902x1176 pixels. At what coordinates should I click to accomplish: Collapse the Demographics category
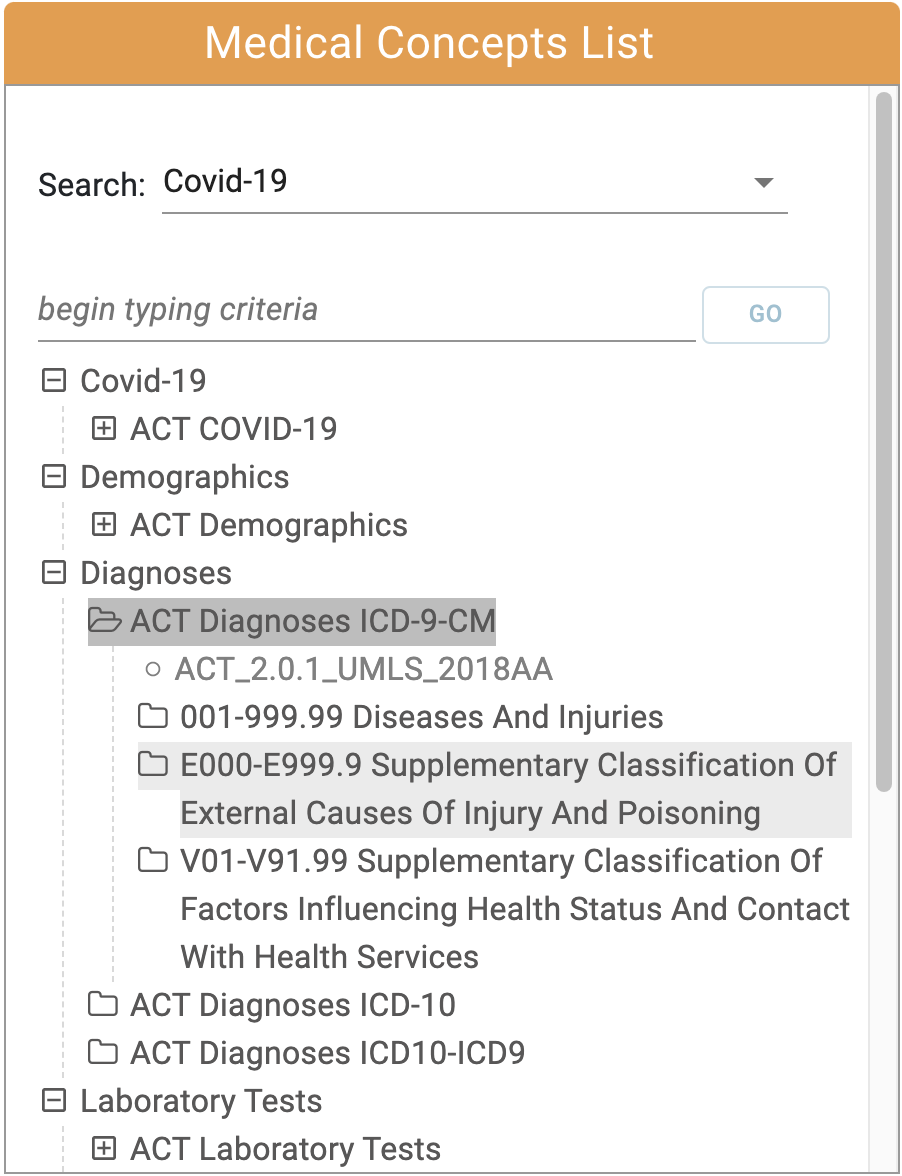click(x=54, y=477)
